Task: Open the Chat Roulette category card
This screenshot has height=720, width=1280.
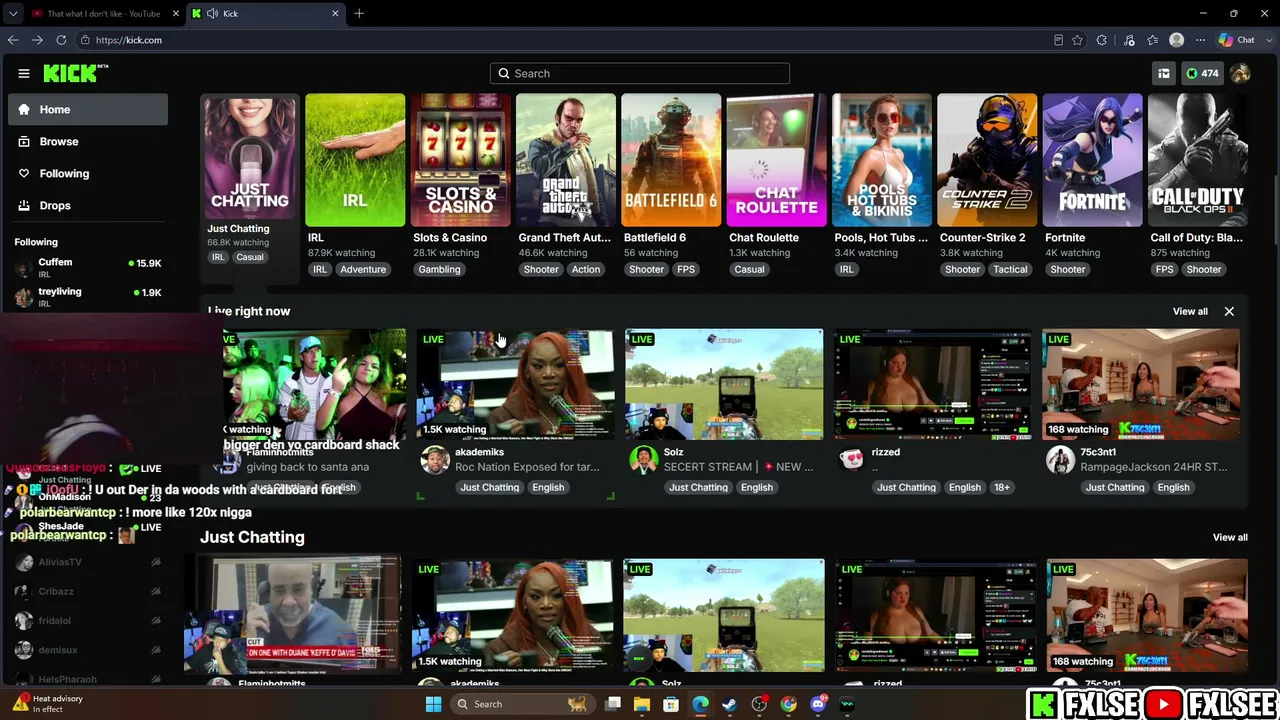Action: (776, 160)
